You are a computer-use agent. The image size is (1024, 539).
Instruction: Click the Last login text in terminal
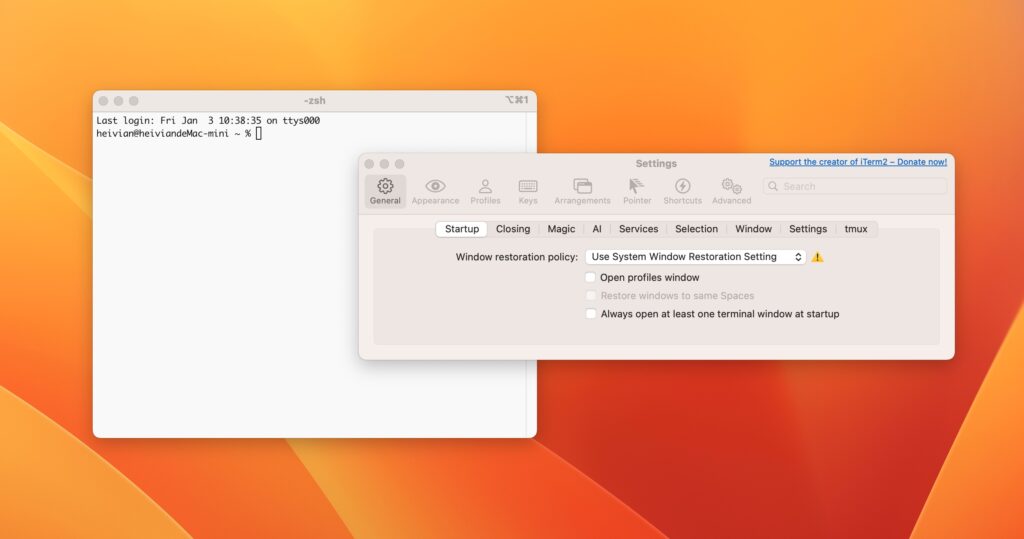coord(208,120)
